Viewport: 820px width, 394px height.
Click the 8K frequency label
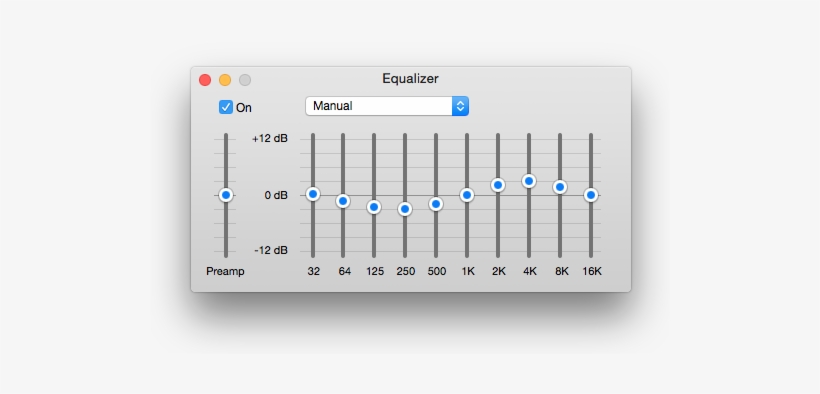coord(562,272)
